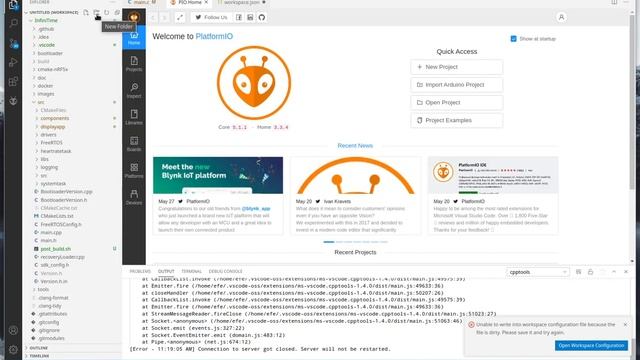Click the Project Examples button
640x360 pixels.
(457, 120)
